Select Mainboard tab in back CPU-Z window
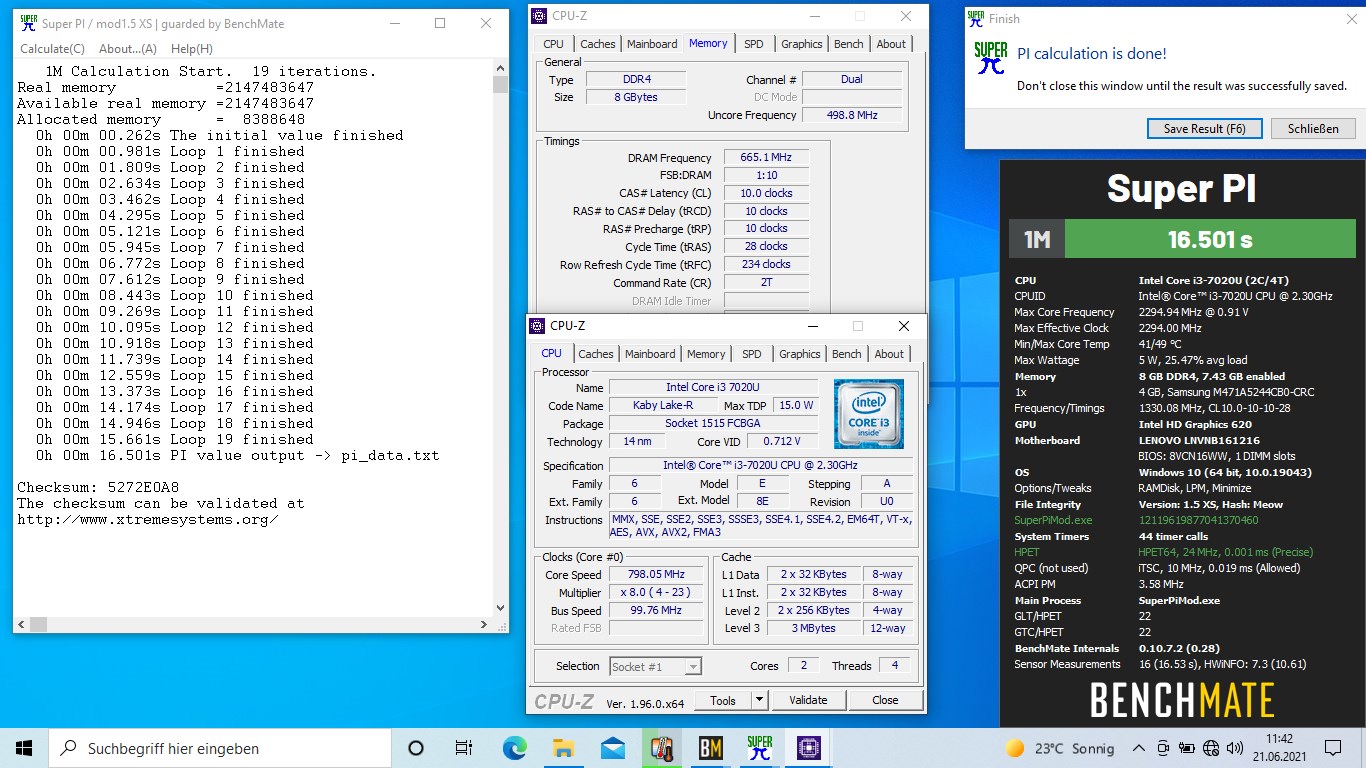The image size is (1366, 768). click(x=652, y=44)
